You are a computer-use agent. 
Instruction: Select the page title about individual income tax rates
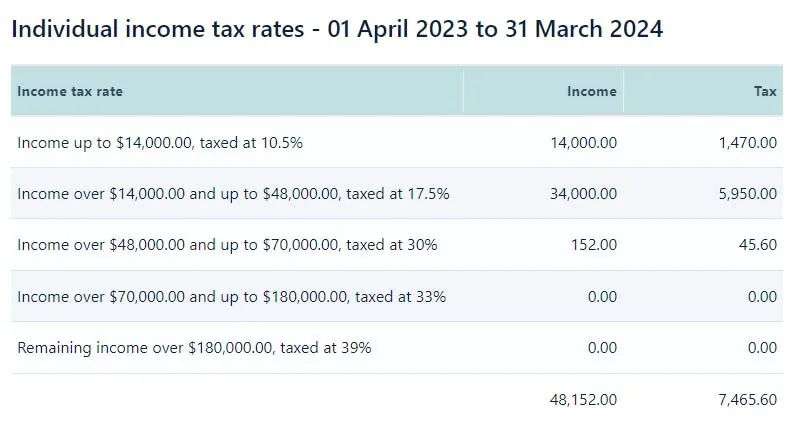tap(337, 29)
